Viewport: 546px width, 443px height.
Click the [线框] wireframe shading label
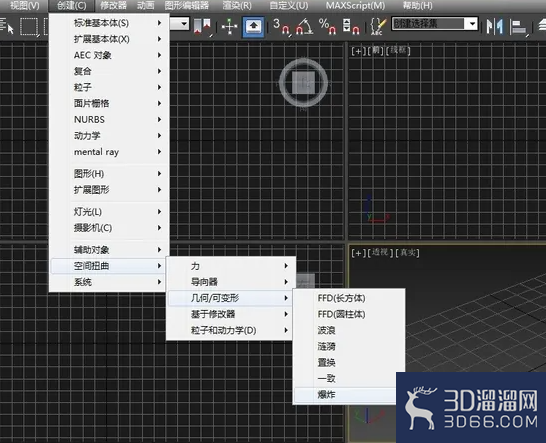coord(398,50)
